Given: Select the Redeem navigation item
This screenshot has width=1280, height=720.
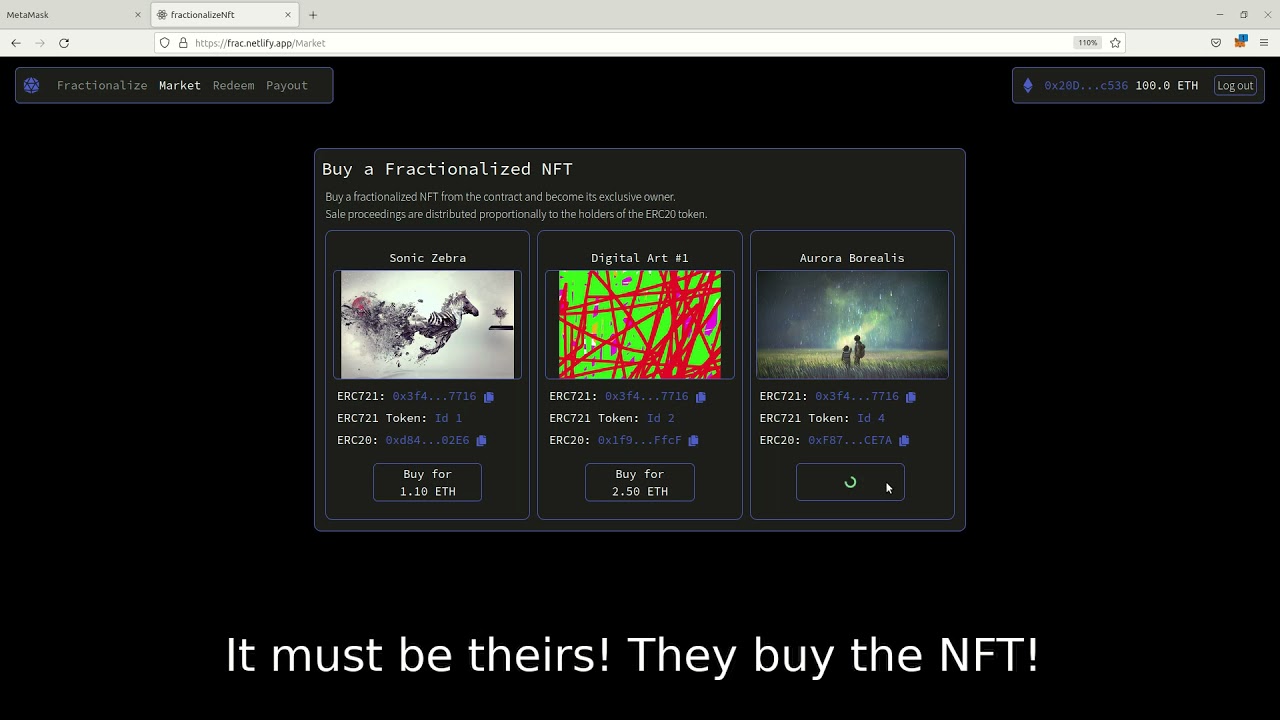Looking at the screenshot, I should tap(233, 85).
